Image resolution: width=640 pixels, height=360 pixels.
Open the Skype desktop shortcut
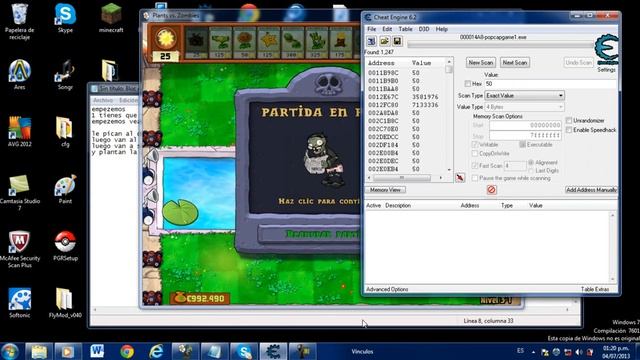pyautogui.click(x=65, y=18)
